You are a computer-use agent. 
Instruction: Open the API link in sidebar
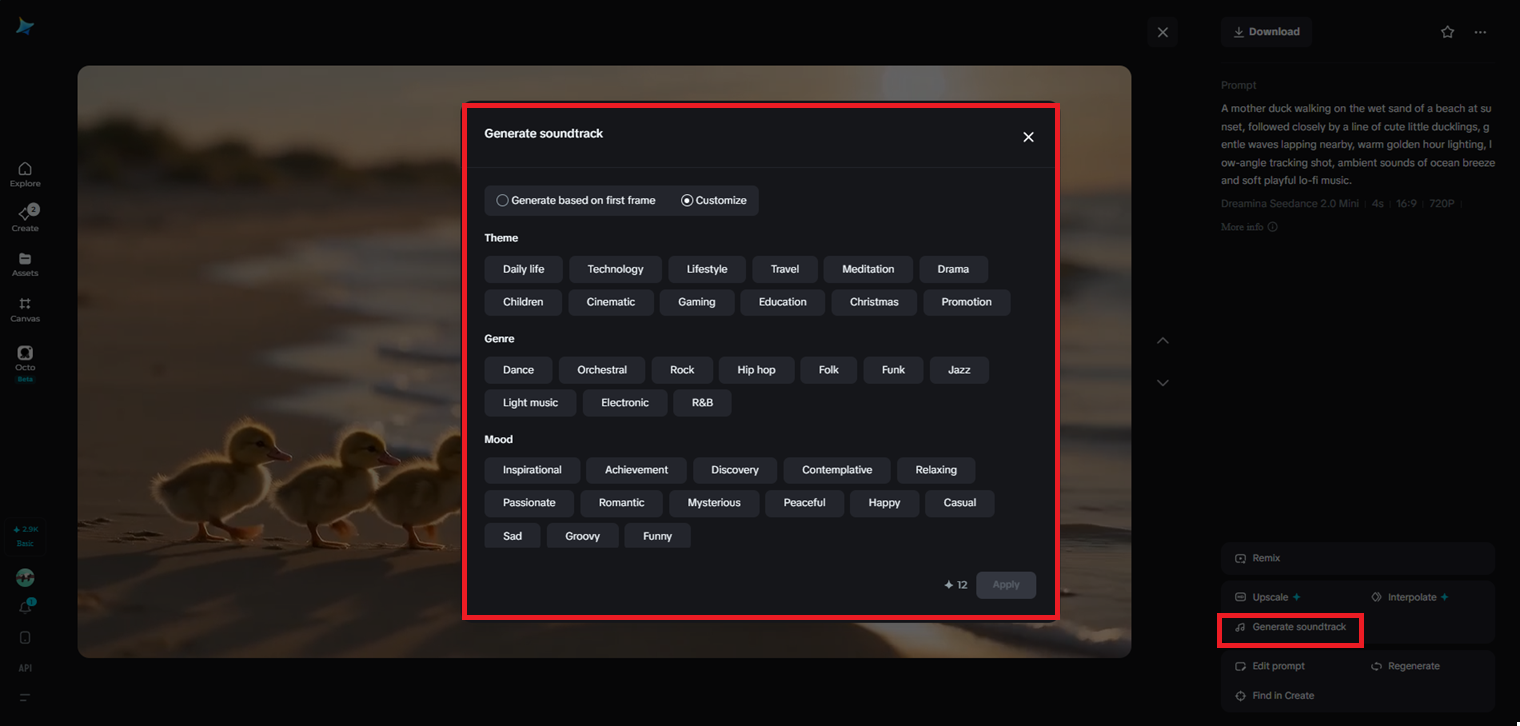[25, 667]
